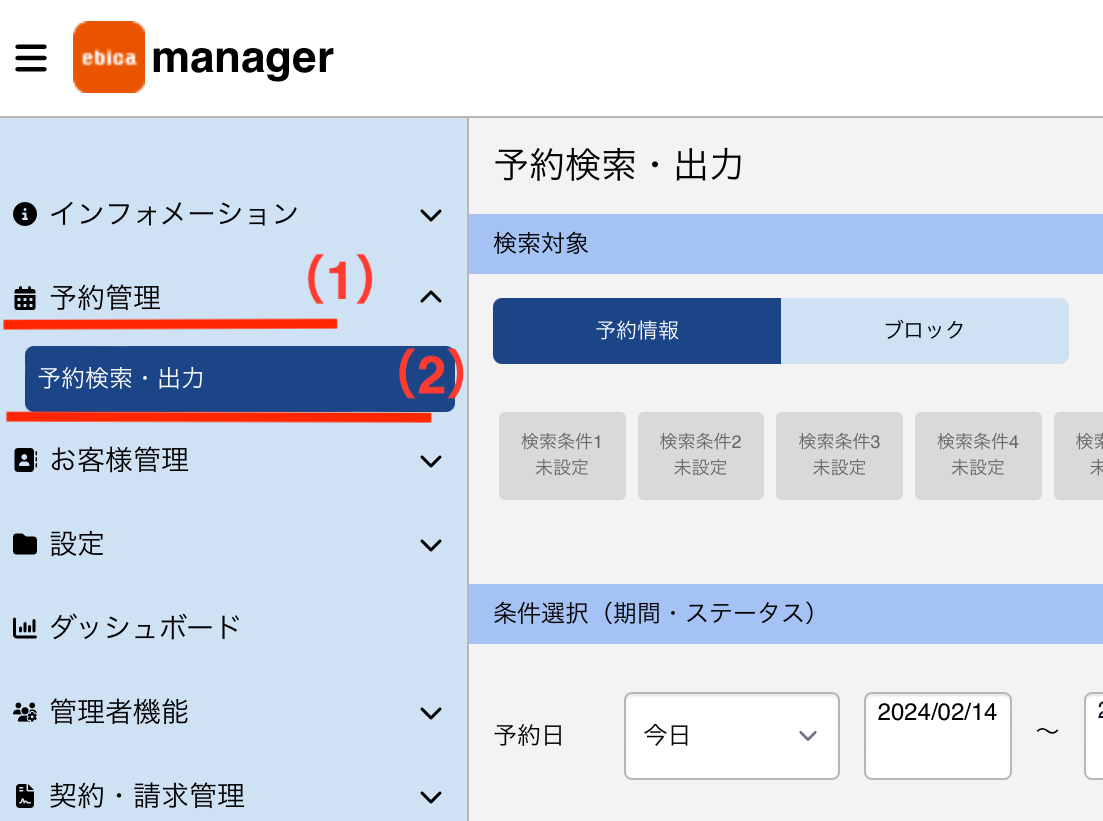Click the calendar icon beside 予約管理
This screenshot has height=821, width=1103.
(x=25, y=298)
